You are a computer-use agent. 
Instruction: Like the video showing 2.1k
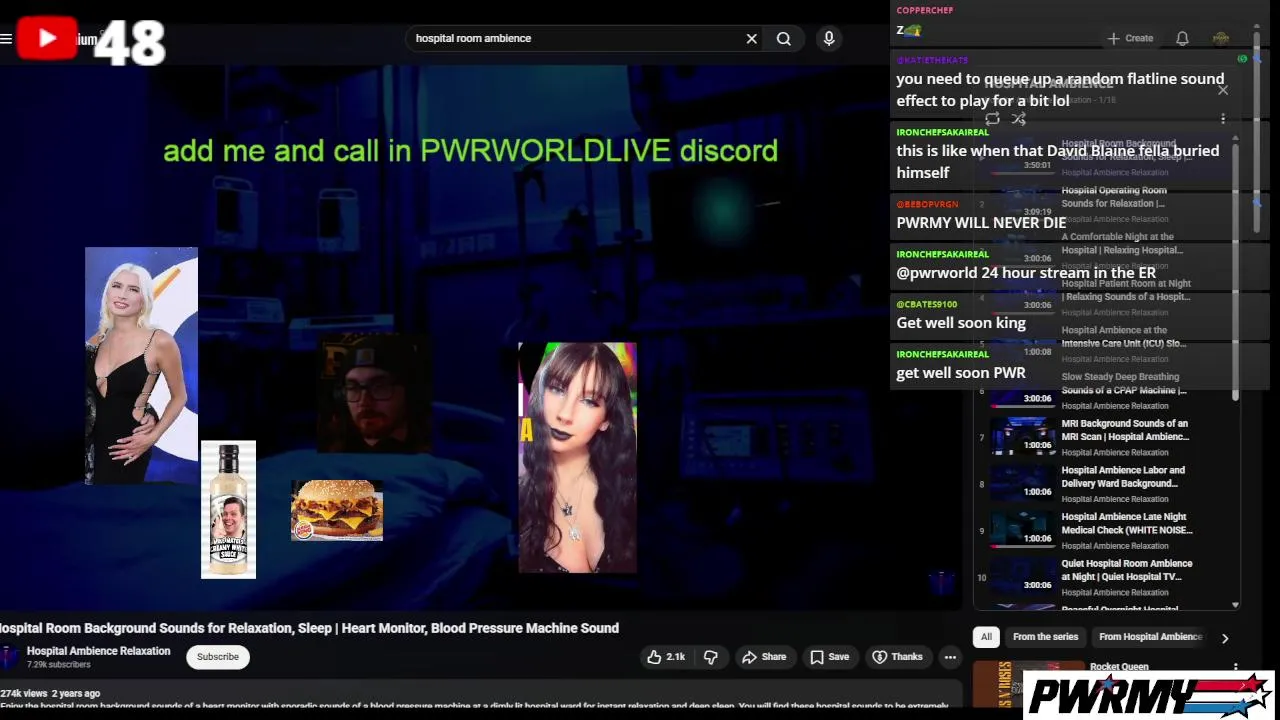coord(666,657)
